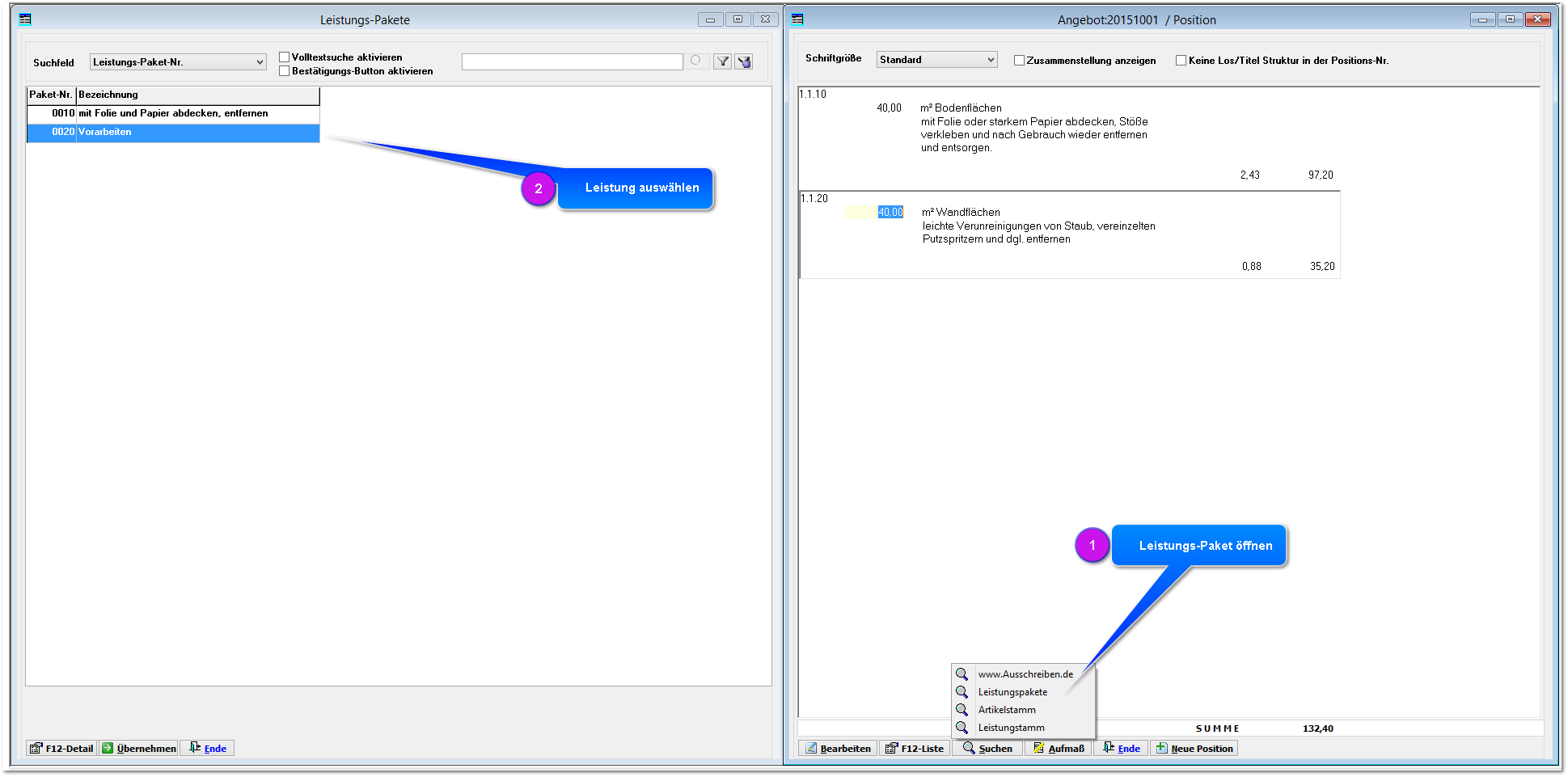Click the Angebot Position window title icon
The width and height of the screenshot is (1568, 777).
[797, 19]
